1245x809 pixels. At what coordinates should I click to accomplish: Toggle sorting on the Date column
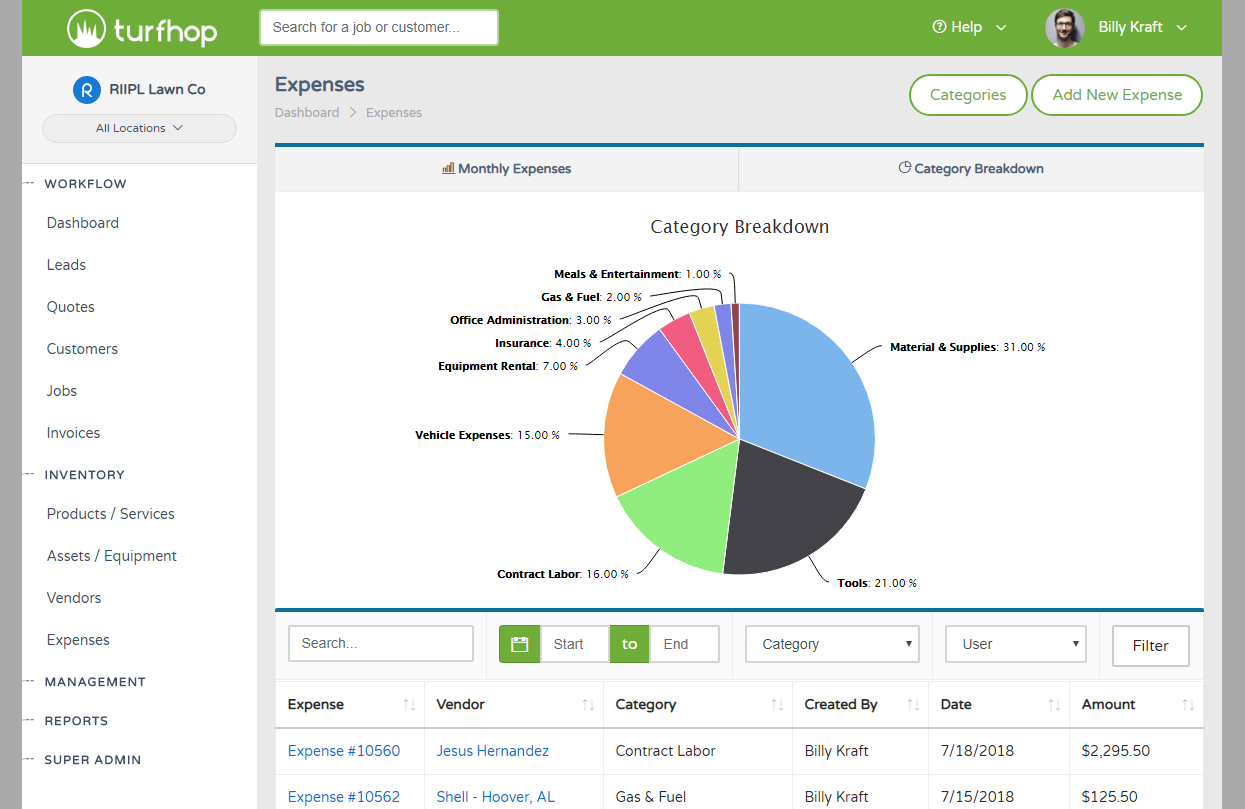[x=1053, y=705]
